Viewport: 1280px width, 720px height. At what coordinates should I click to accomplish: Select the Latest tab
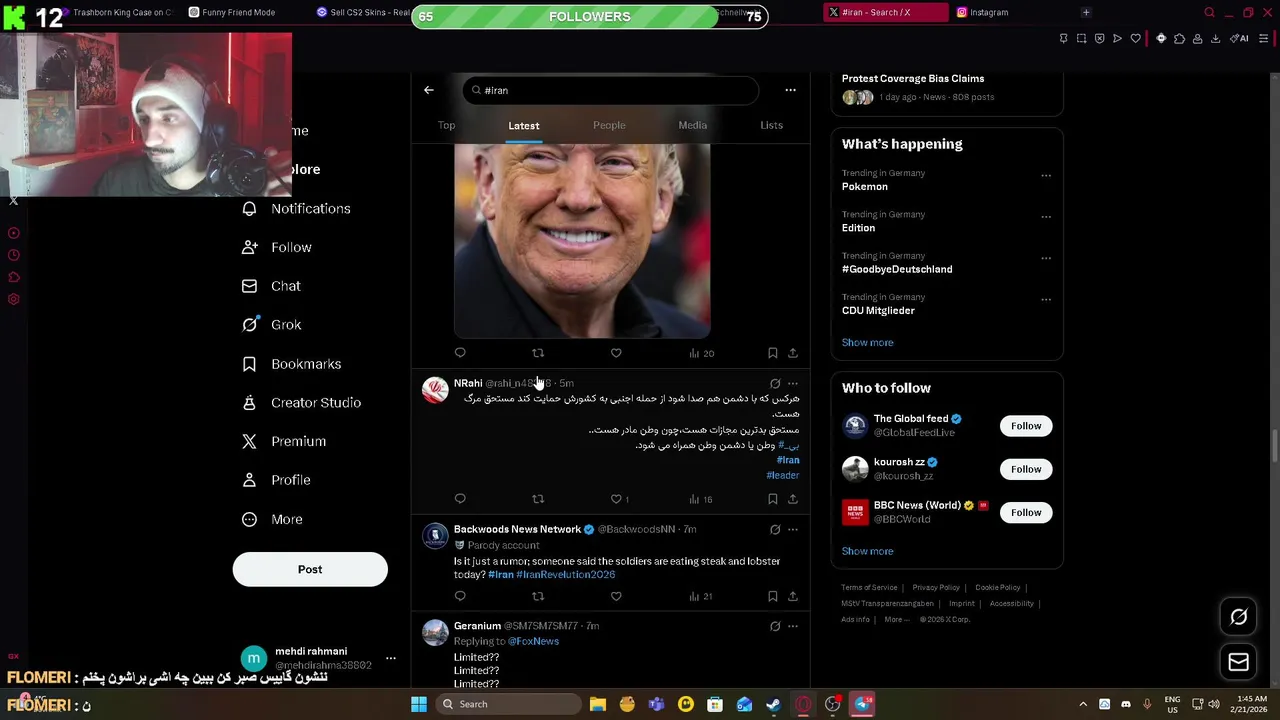coord(523,126)
